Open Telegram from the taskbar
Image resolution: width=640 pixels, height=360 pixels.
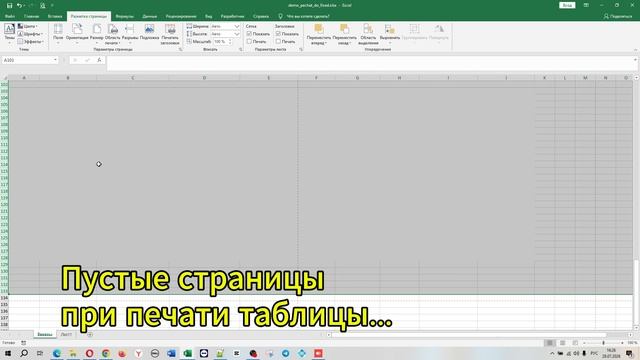point(286,353)
